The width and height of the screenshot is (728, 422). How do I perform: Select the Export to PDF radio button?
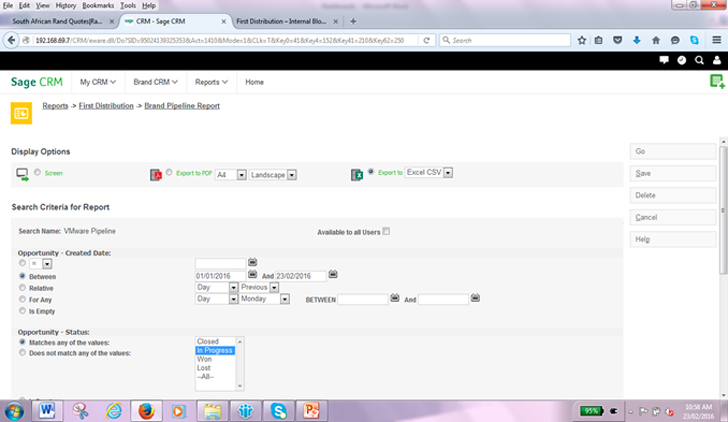pos(169,172)
